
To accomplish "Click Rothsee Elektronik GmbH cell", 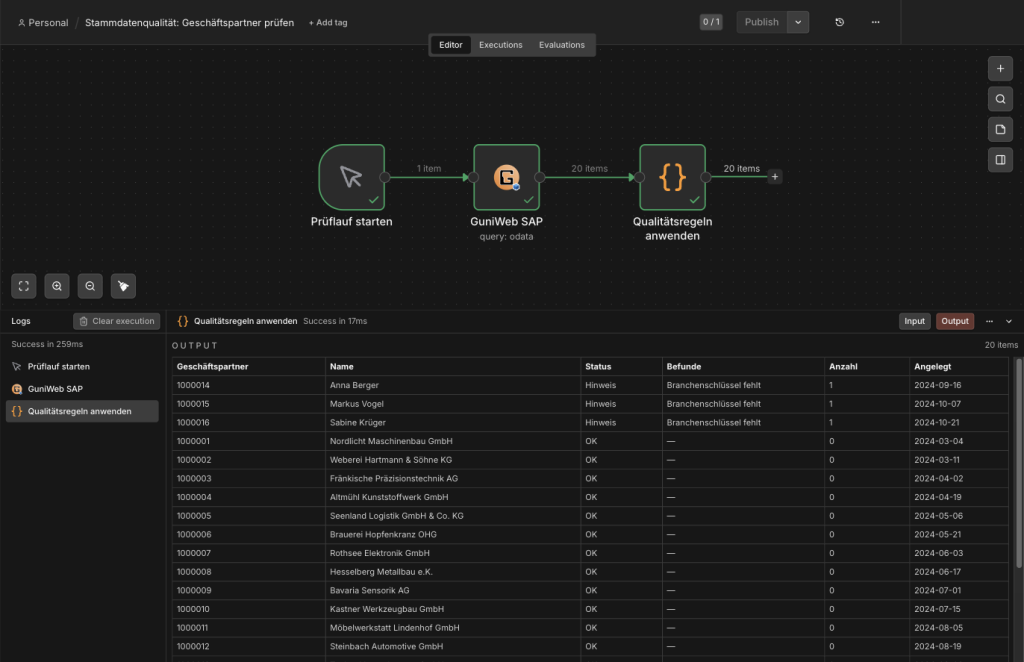I will 453,553.
